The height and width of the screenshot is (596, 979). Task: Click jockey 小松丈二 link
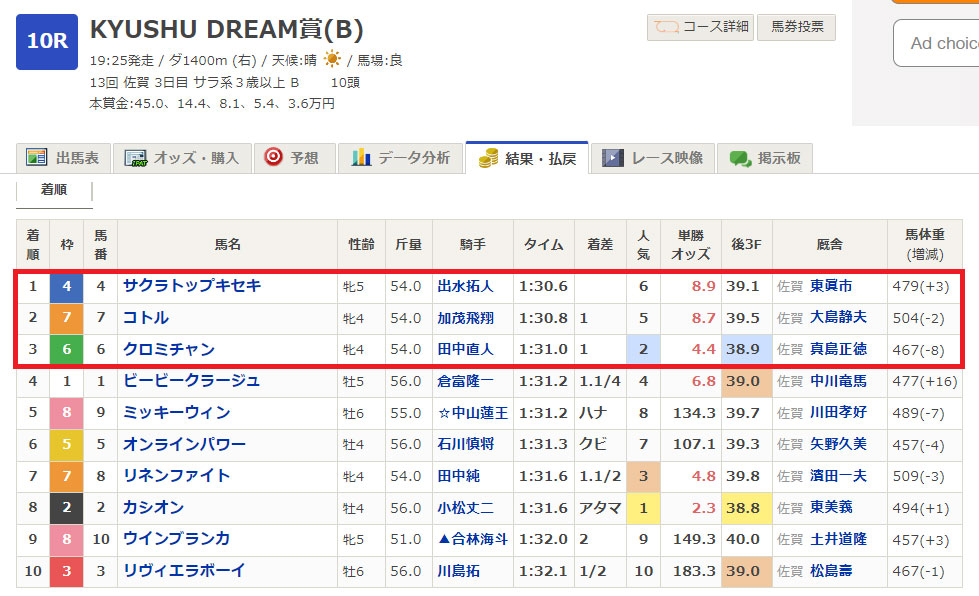(x=465, y=508)
